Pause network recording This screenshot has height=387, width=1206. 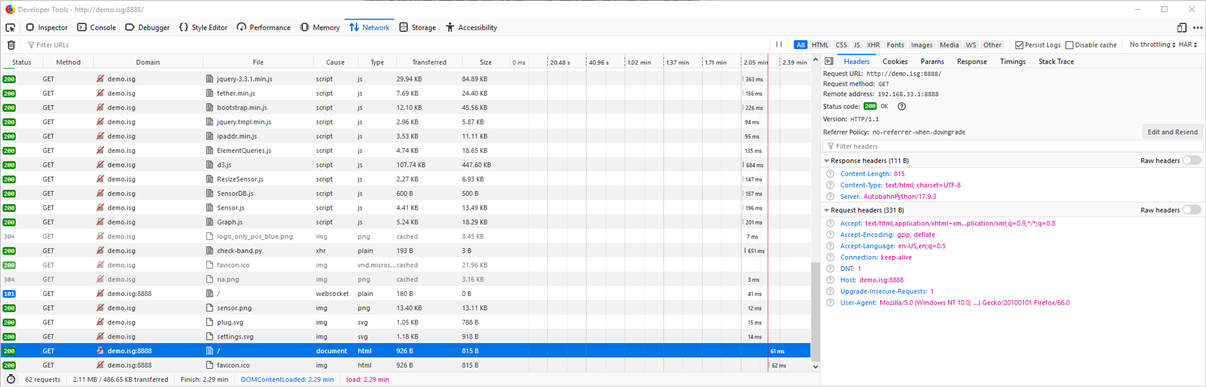click(779, 45)
